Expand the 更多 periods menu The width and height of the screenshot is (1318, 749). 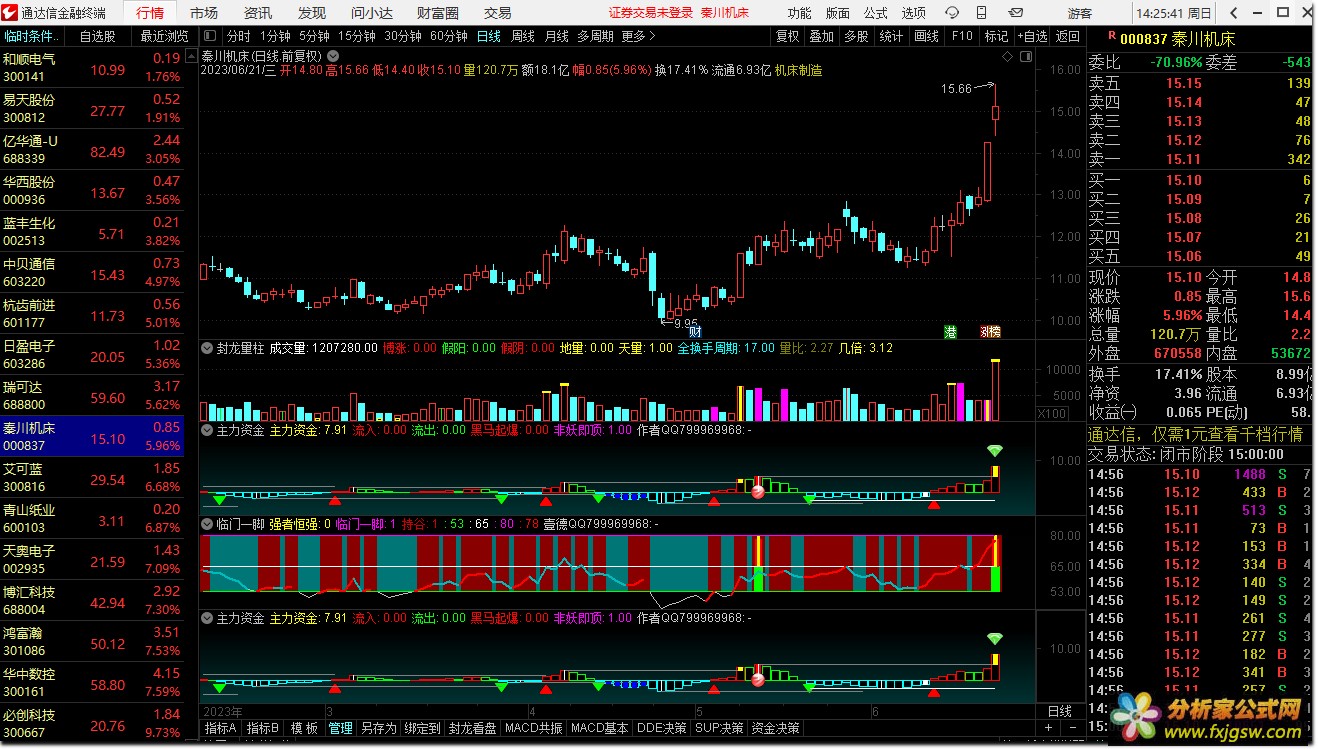[638, 36]
